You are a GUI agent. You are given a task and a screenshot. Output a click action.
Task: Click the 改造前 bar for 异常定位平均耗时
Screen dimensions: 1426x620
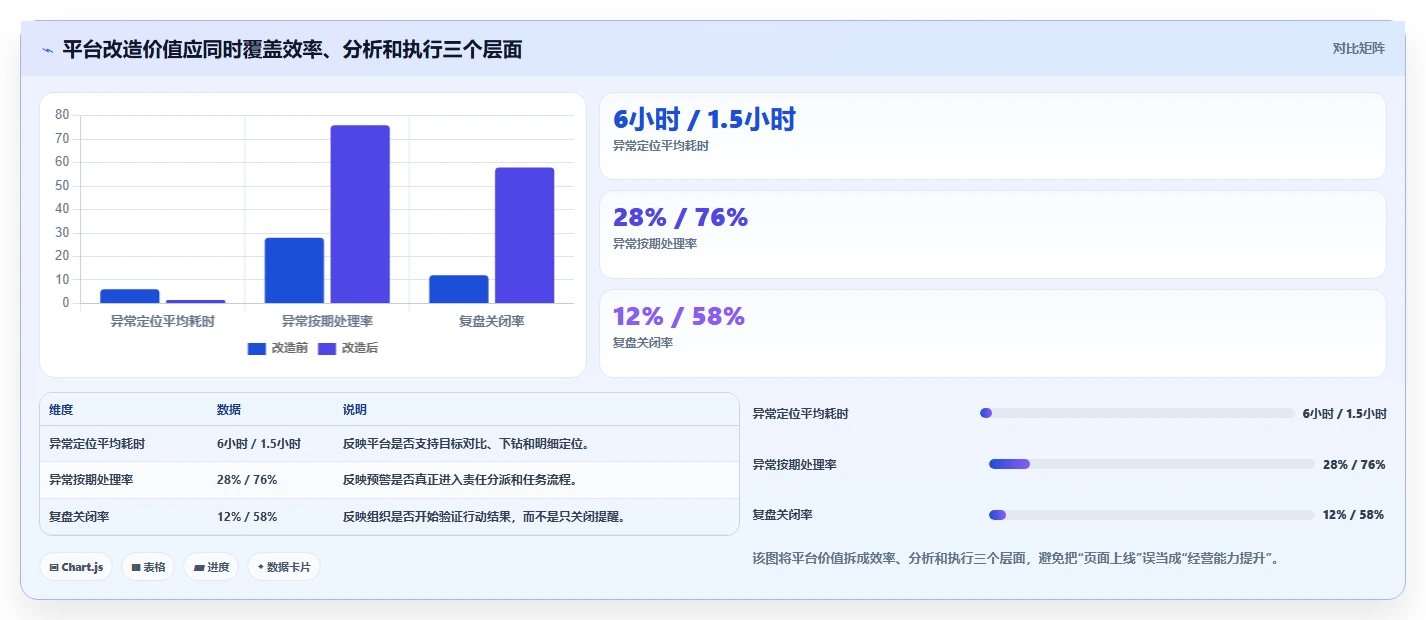coord(130,296)
